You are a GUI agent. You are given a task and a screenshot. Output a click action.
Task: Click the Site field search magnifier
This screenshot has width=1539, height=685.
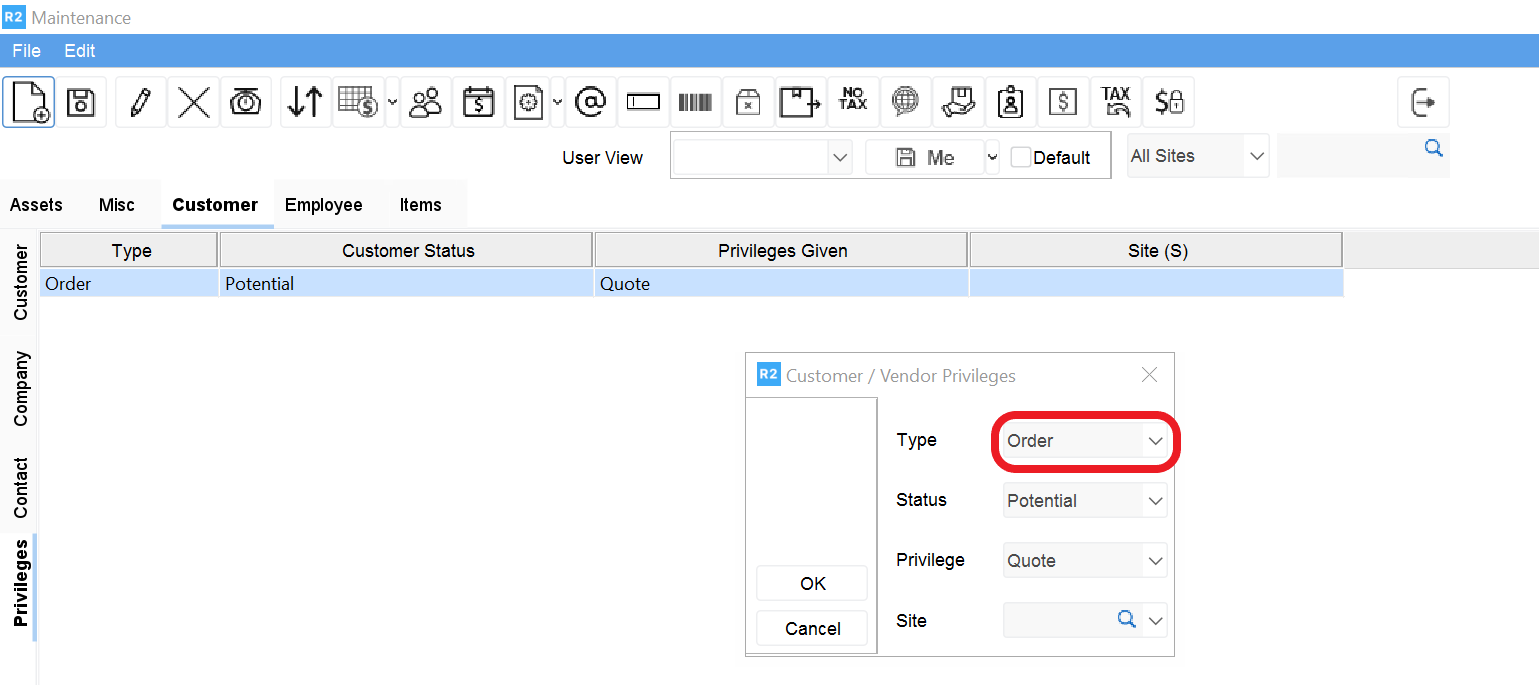(x=1126, y=620)
